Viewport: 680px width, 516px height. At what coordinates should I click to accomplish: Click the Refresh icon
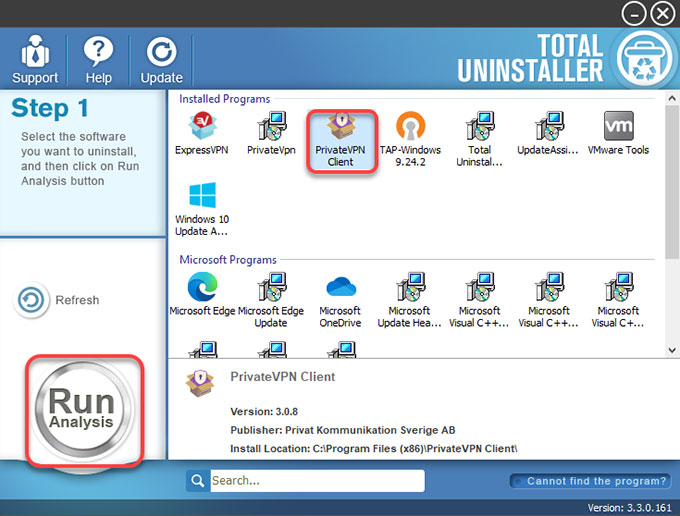pos(31,300)
